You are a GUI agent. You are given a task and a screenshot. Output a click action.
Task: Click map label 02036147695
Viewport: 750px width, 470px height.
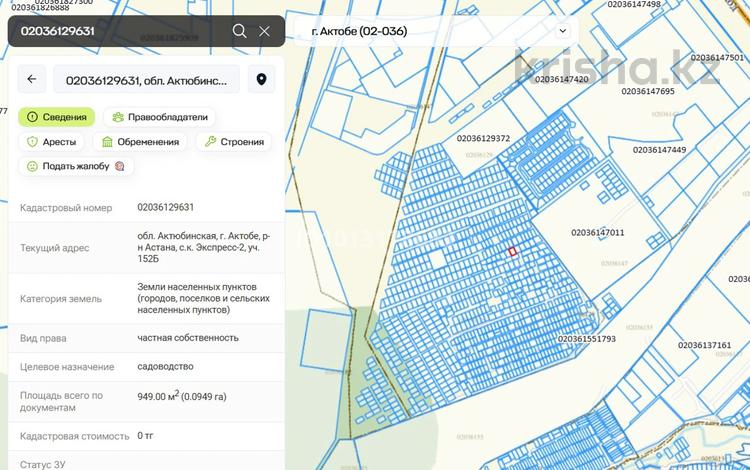pyautogui.click(x=648, y=91)
